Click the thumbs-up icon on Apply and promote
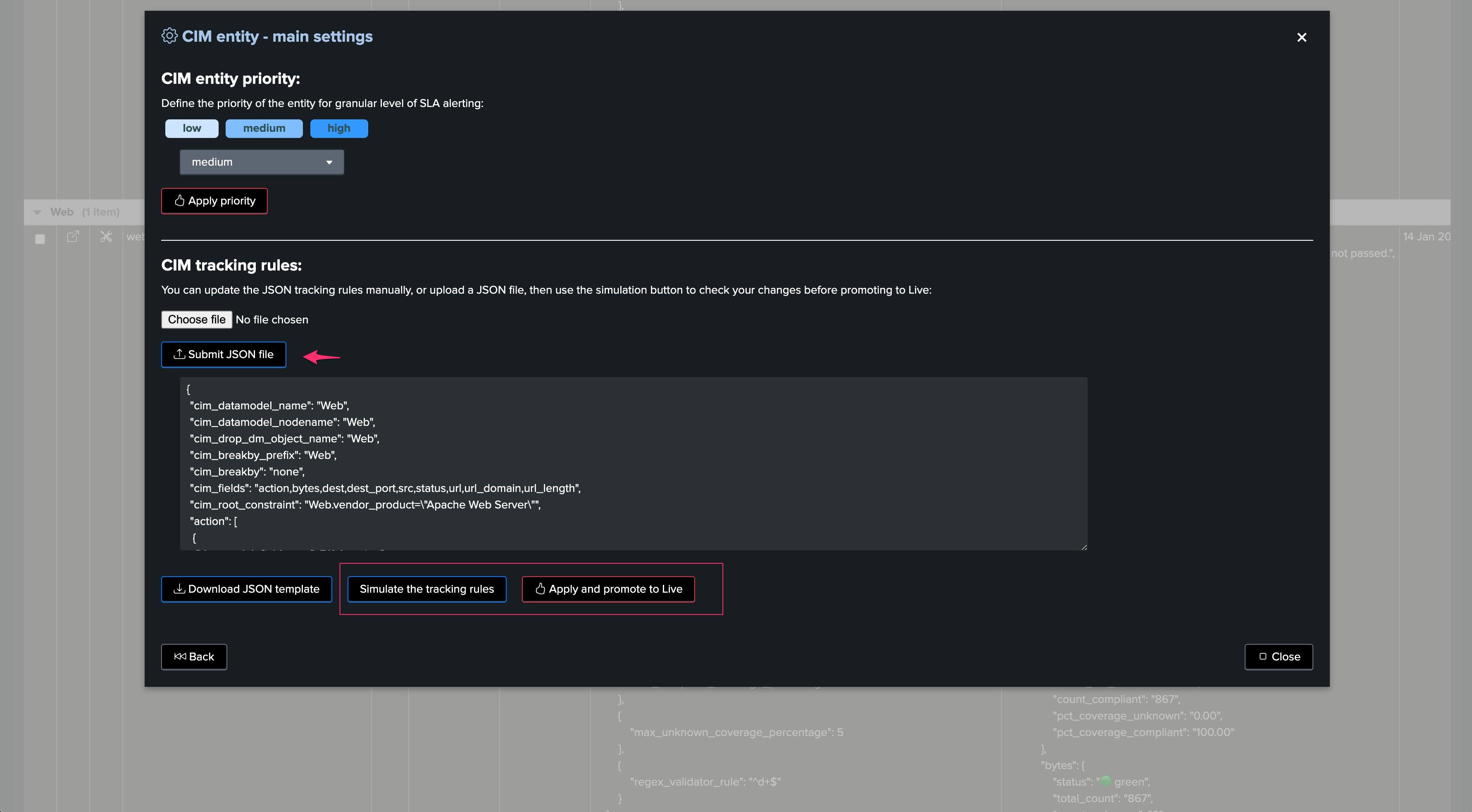The height and width of the screenshot is (812, 1472). [540, 589]
